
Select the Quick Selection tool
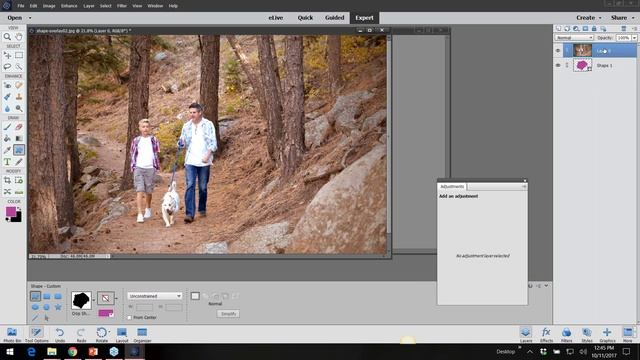point(19,67)
